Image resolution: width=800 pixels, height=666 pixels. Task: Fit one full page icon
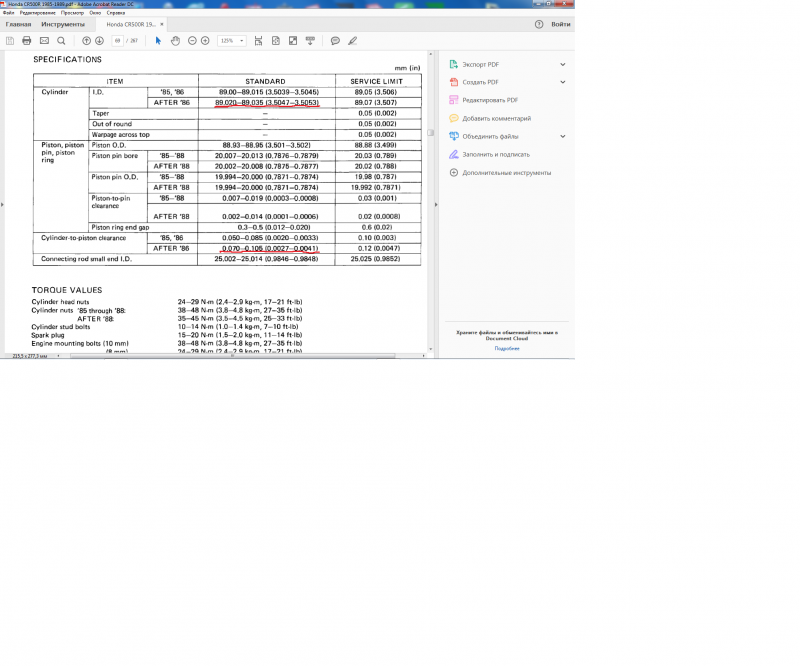coord(276,41)
